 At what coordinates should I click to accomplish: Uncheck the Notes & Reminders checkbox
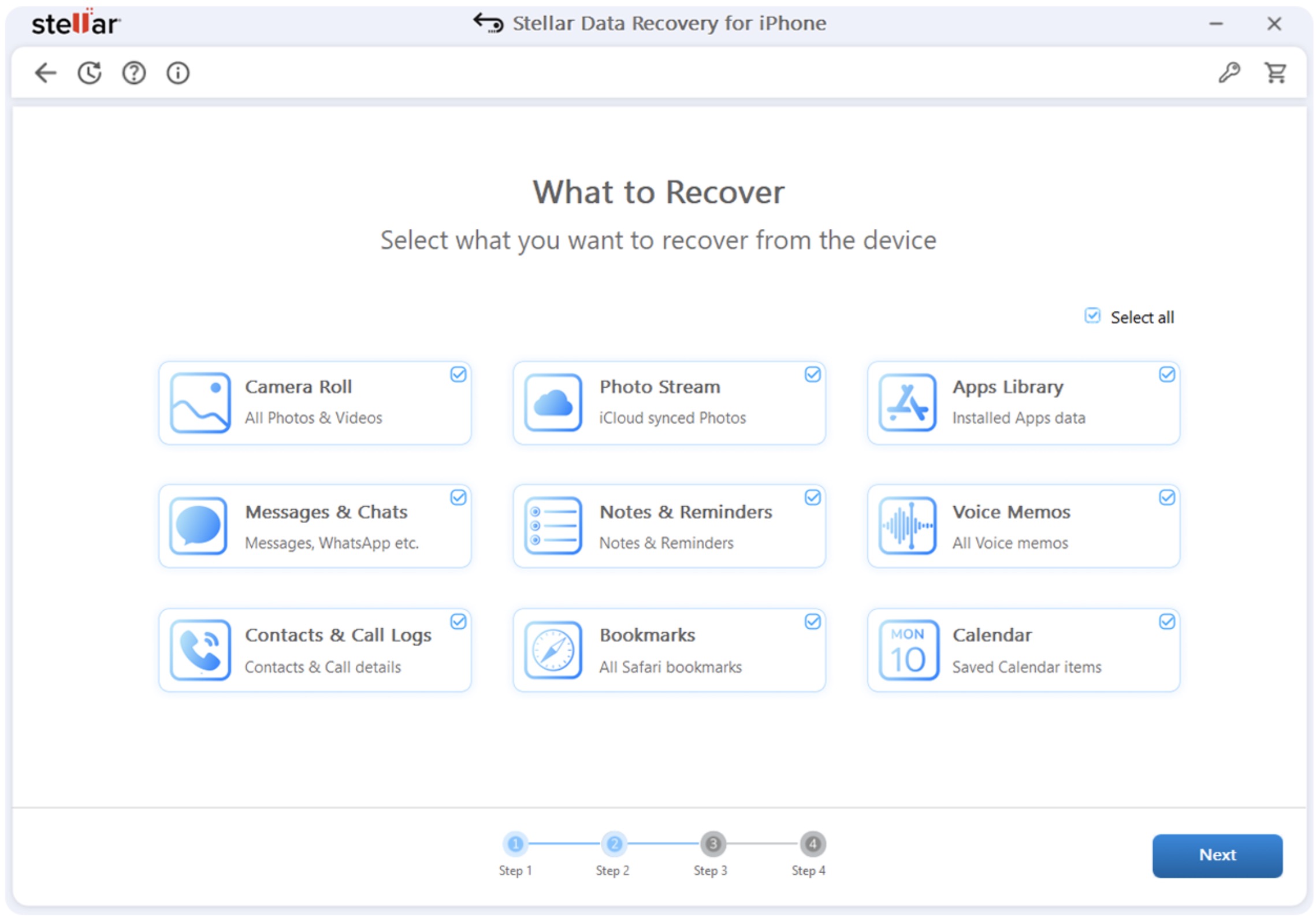[812, 498]
